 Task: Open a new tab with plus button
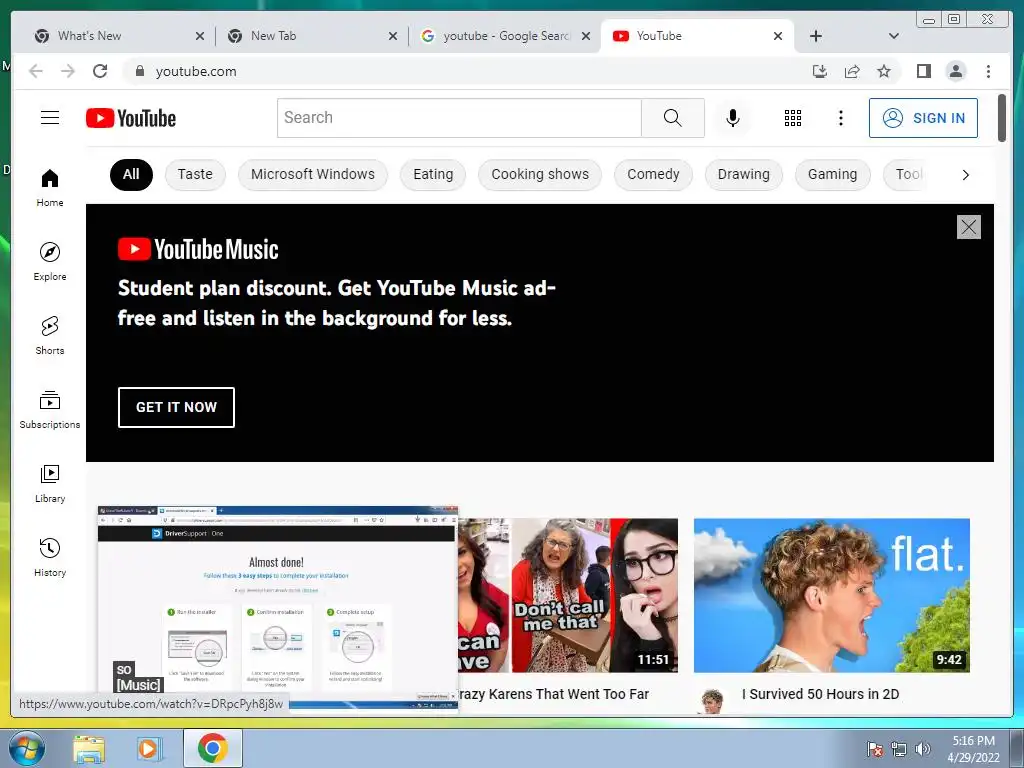pyautogui.click(x=816, y=36)
